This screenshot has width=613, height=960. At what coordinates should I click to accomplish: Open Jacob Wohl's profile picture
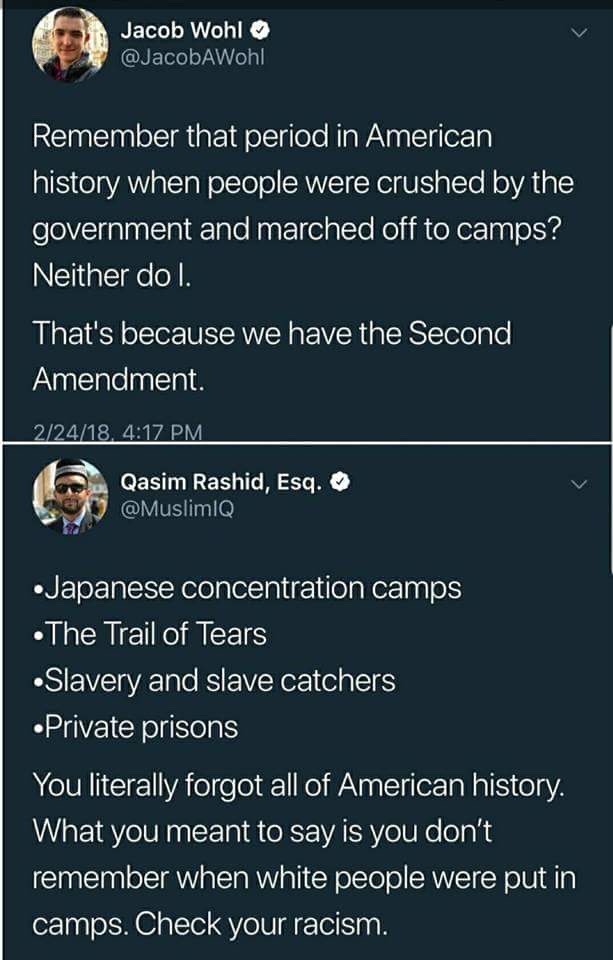pos(70,44)
